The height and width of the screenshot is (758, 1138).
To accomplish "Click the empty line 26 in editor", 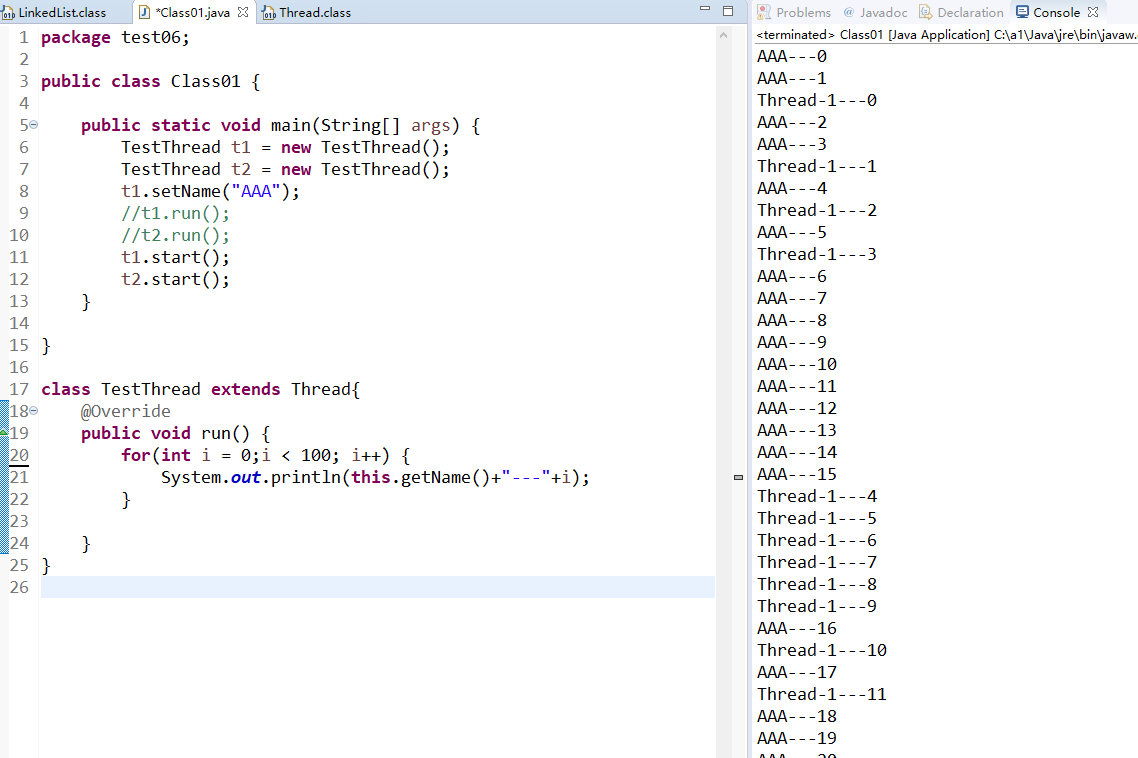I will 377,587.
